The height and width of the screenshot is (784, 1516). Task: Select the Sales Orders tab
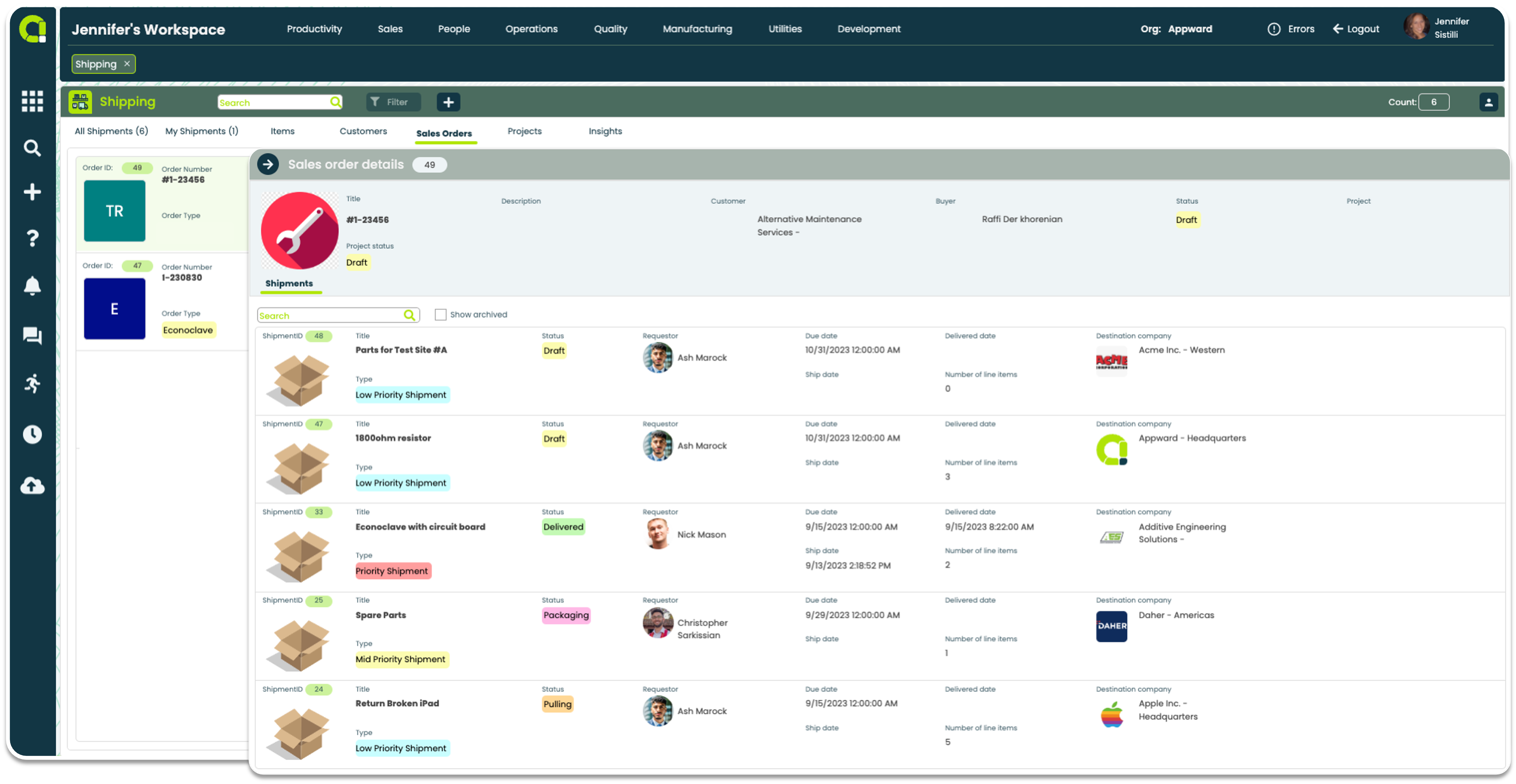pos(444,134)
